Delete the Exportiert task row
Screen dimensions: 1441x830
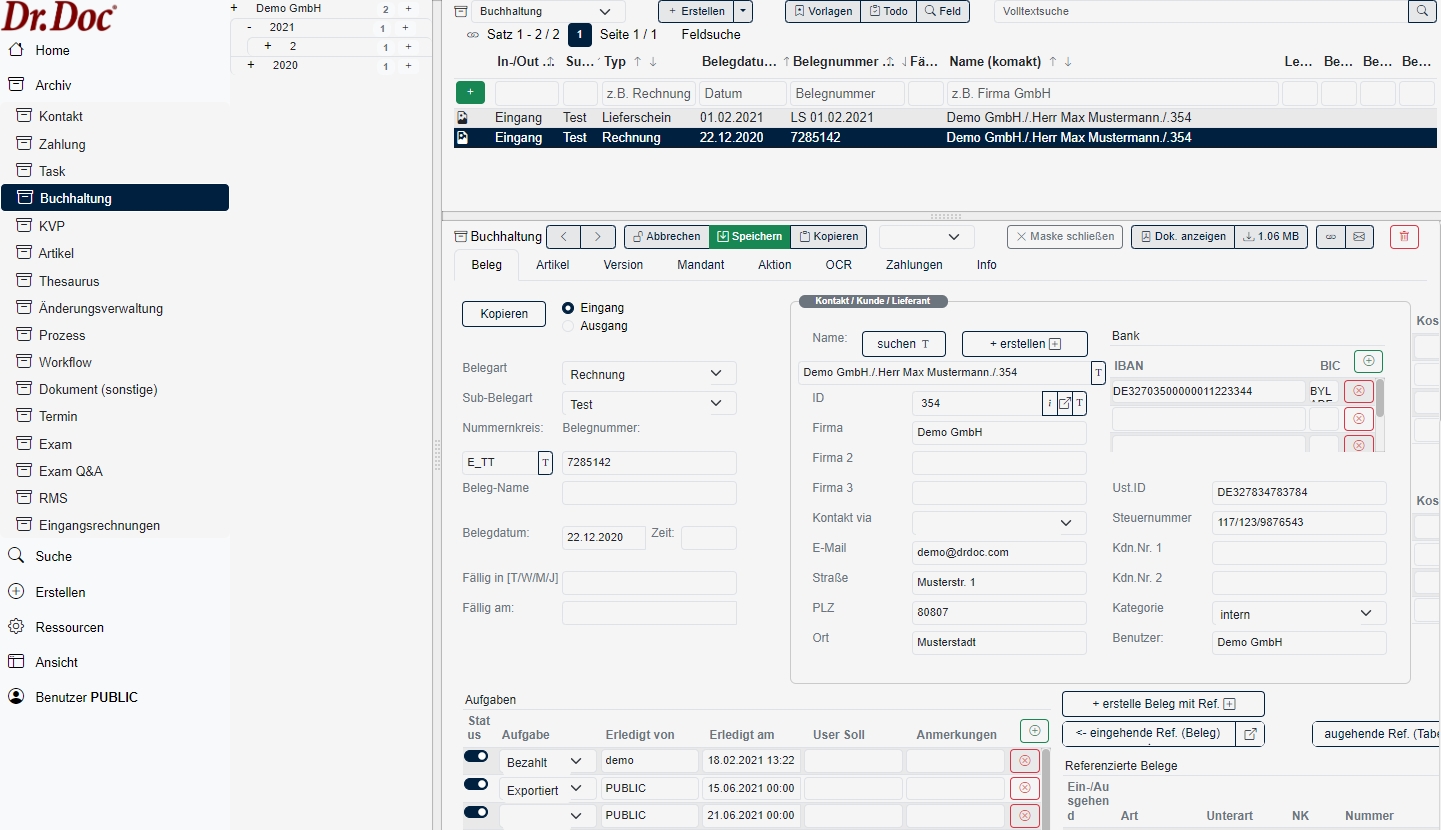(1024, 788)
